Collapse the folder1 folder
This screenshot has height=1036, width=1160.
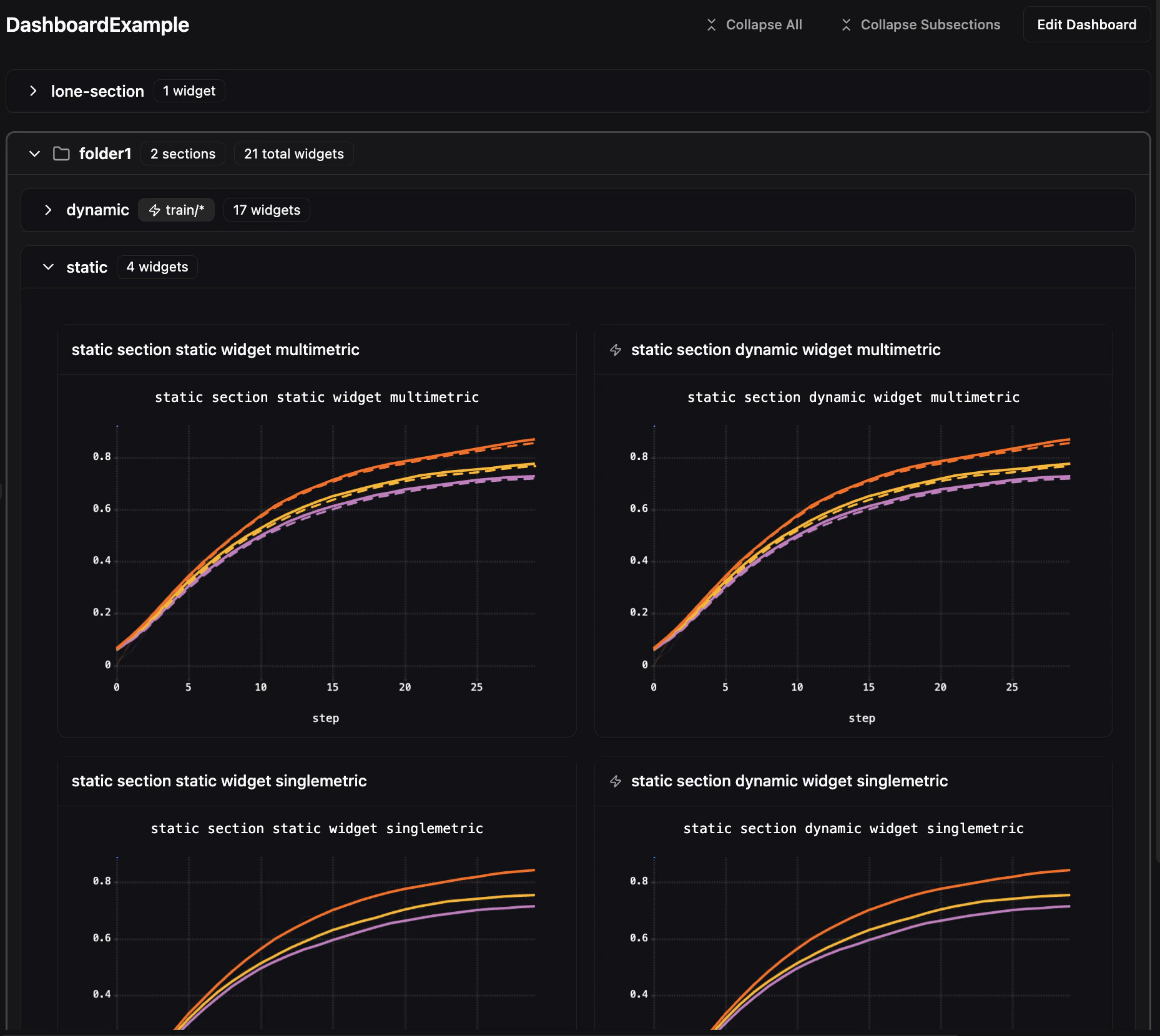click(x=35, y=154)
